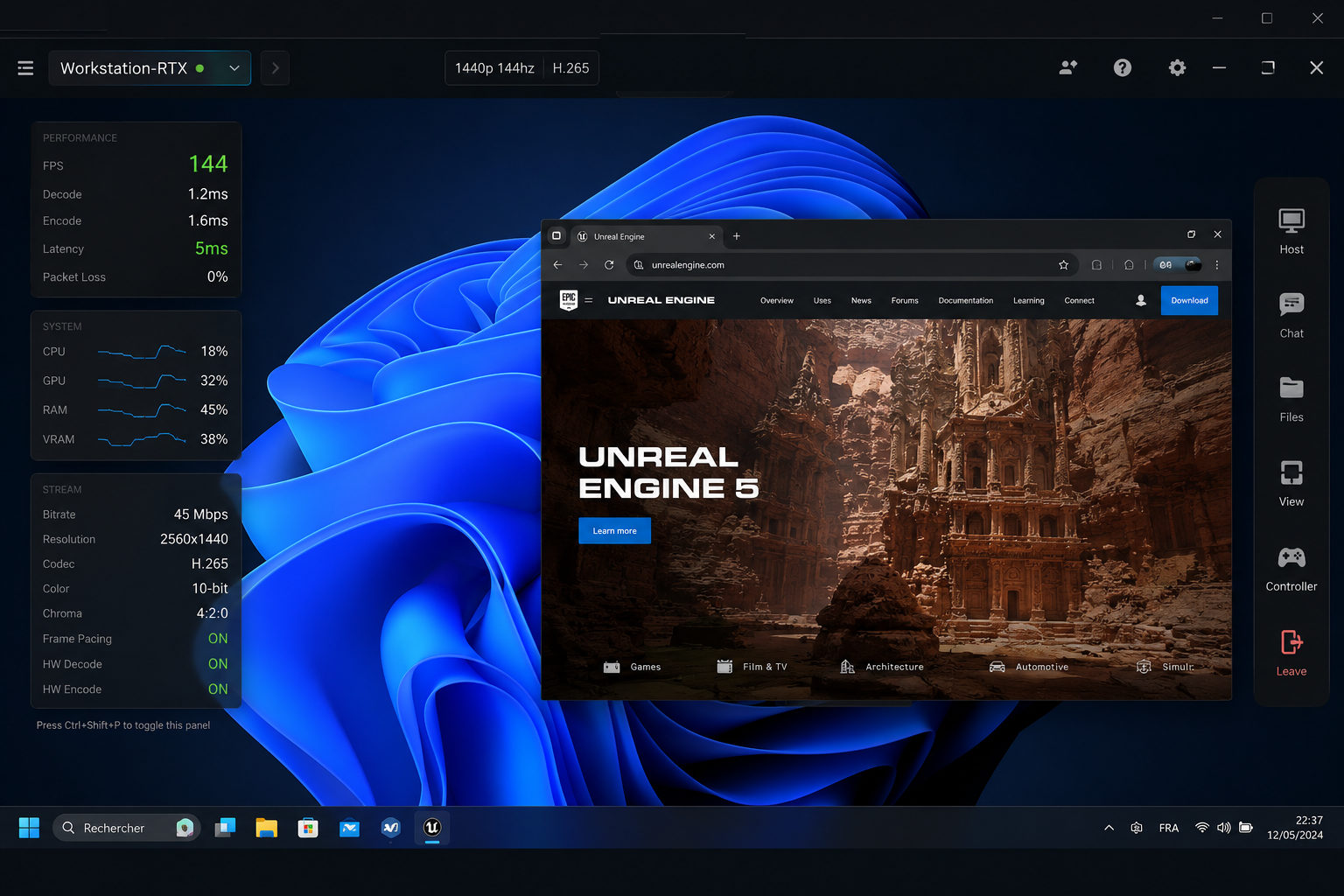
Task: Click the FRA language indicator
Action: (1169, 828)
